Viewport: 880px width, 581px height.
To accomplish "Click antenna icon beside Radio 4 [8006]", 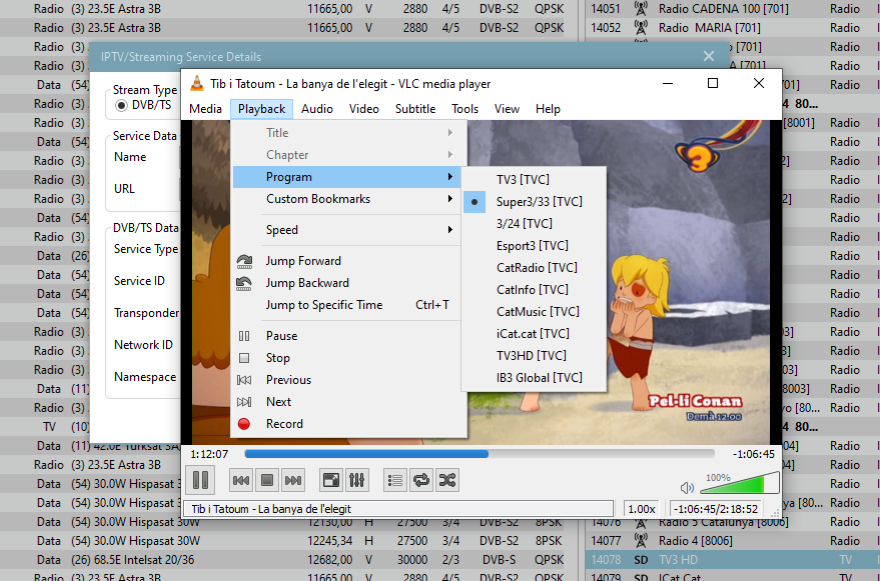I will (640, 541).
